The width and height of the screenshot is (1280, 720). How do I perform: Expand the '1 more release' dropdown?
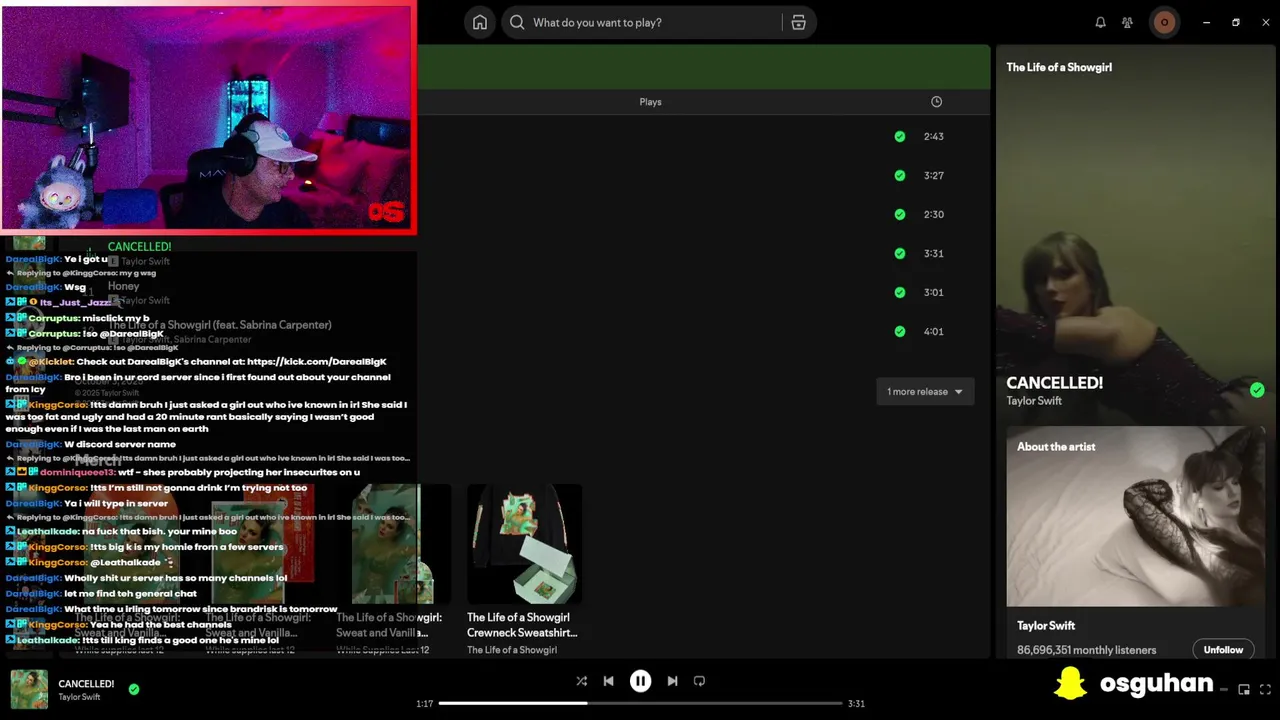(x=925, y=391)
